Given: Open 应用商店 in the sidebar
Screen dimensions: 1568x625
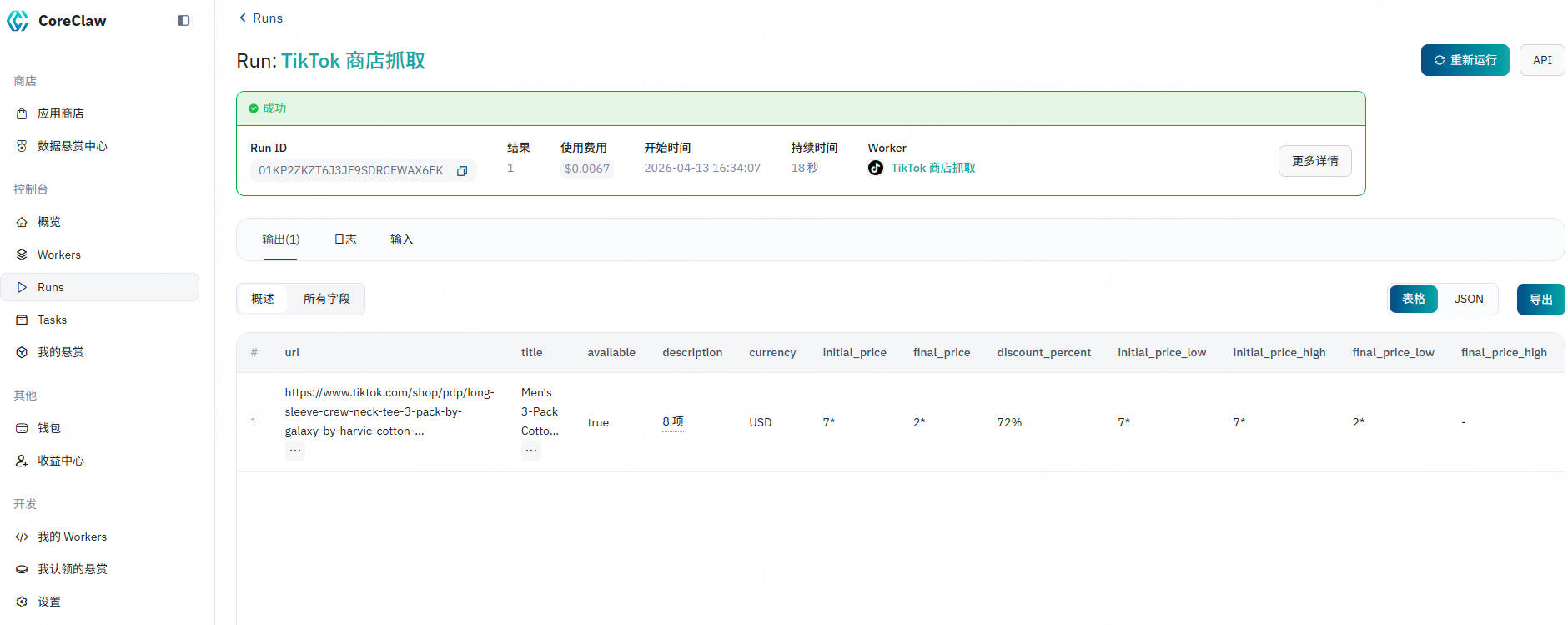Looking at the screenshot, I should point(60,113).
